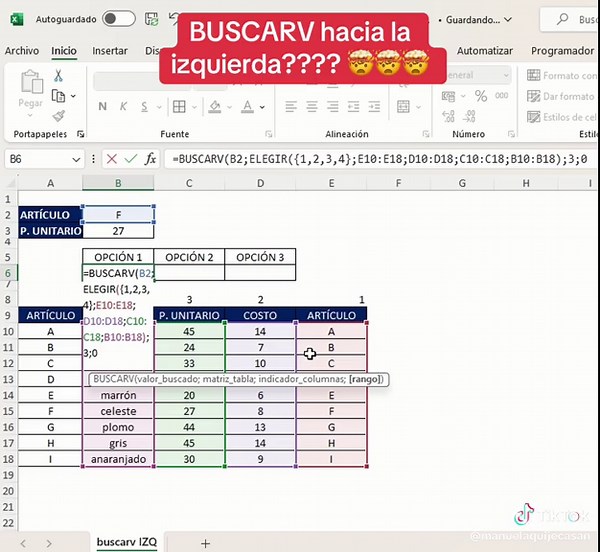Viewport: 600px width, 552px height.
Task: Click the OPCIÓN 2 cell
Action: pyautogui.click(x=189, y=257)
